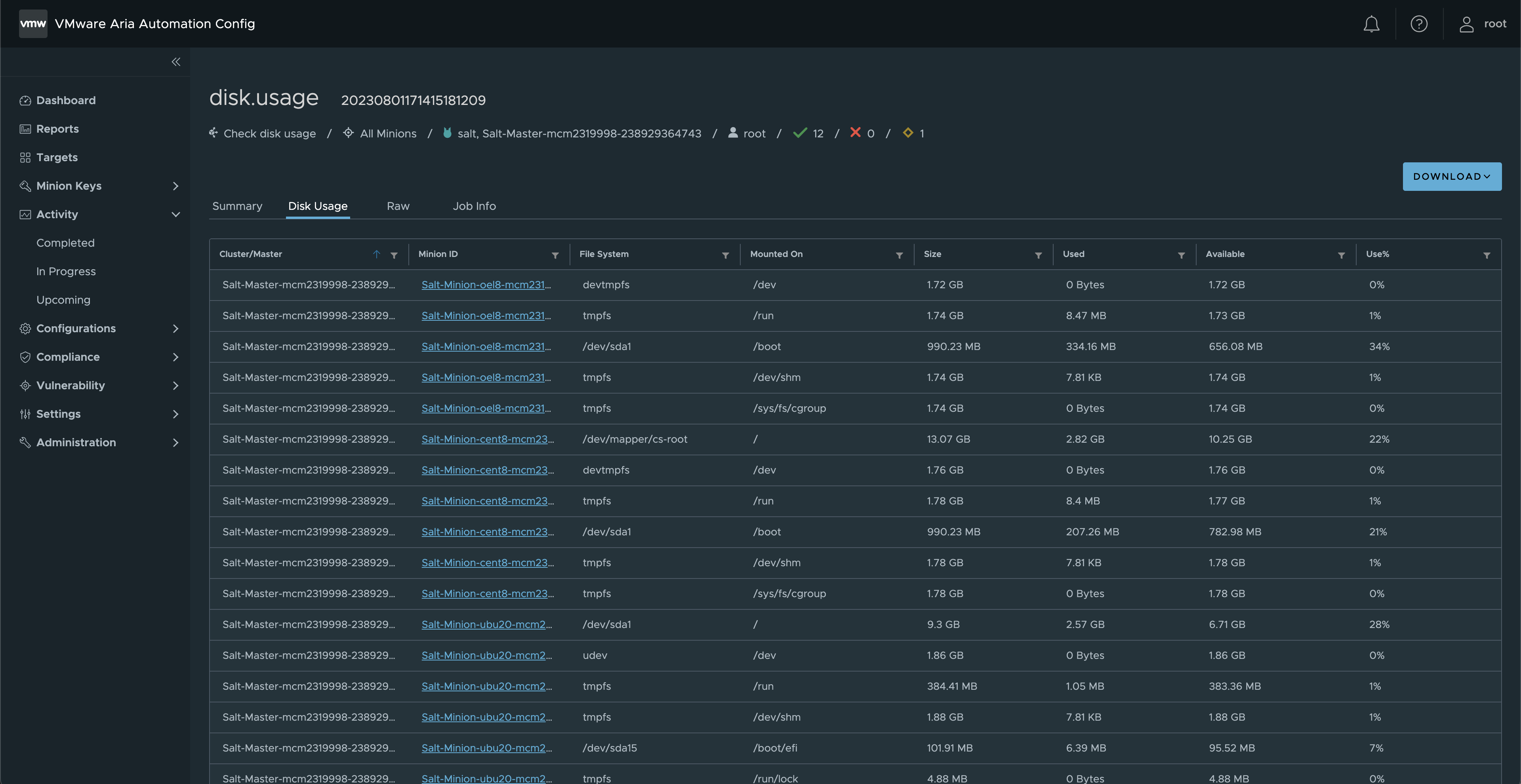Filter the Available column
The image size is (1521, 784).
[x=1341, y=255]
